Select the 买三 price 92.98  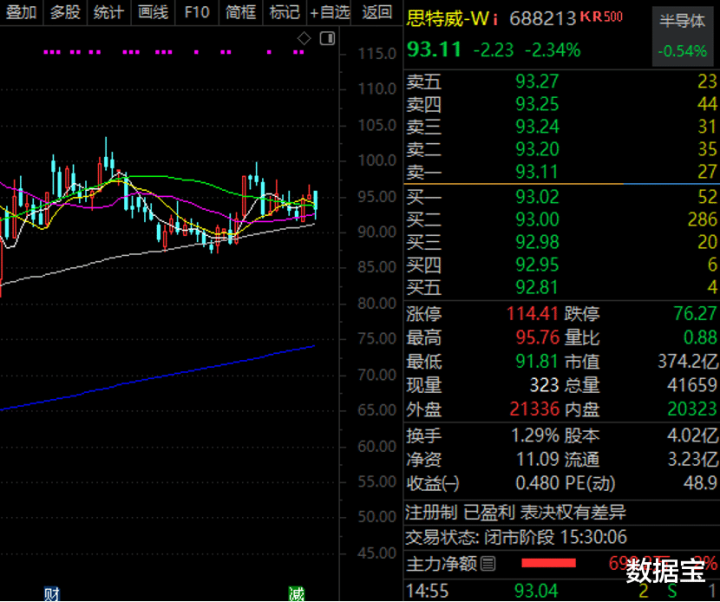(x=537, y=242)
